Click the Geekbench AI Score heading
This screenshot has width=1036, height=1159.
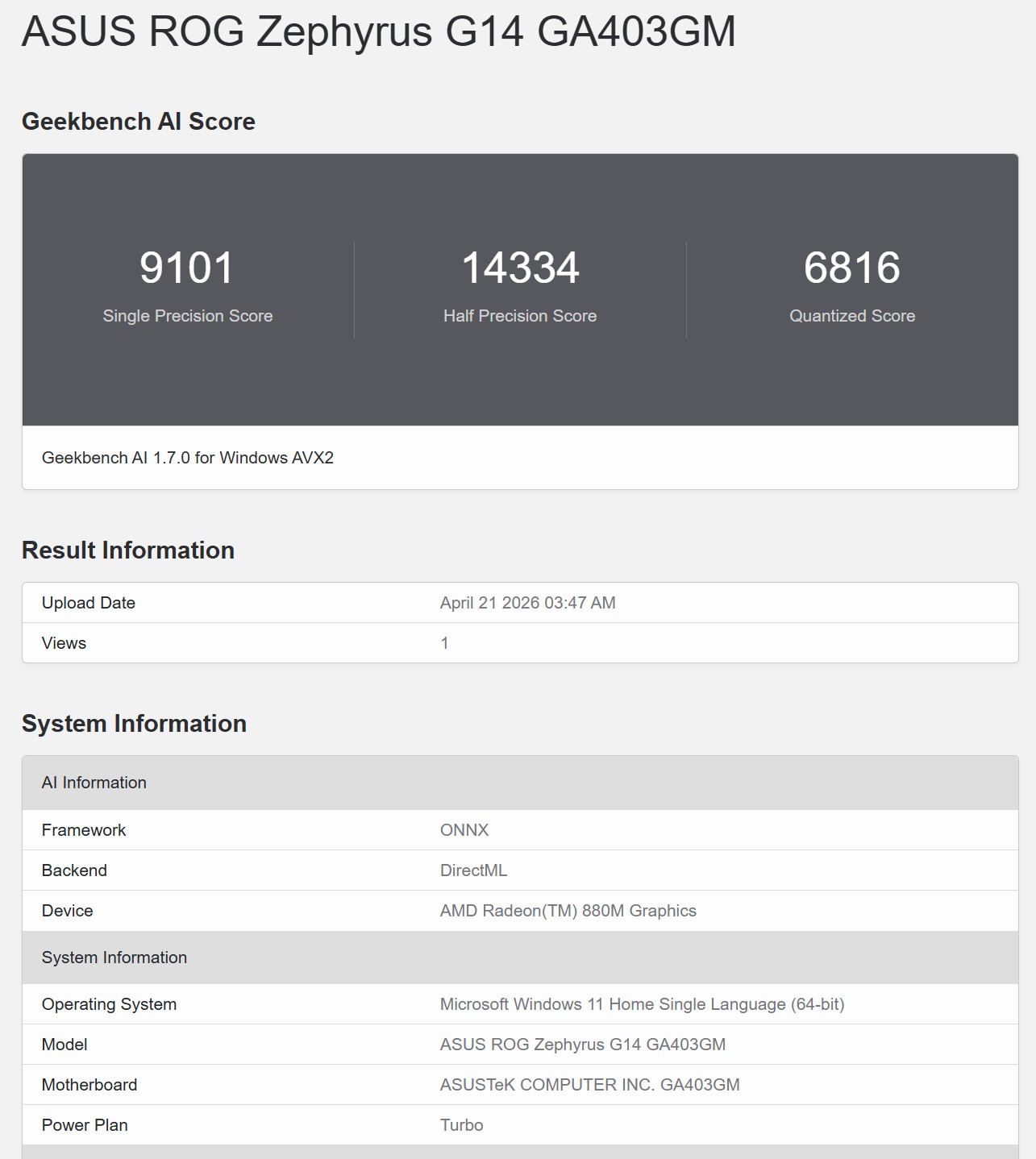[139, 122]
